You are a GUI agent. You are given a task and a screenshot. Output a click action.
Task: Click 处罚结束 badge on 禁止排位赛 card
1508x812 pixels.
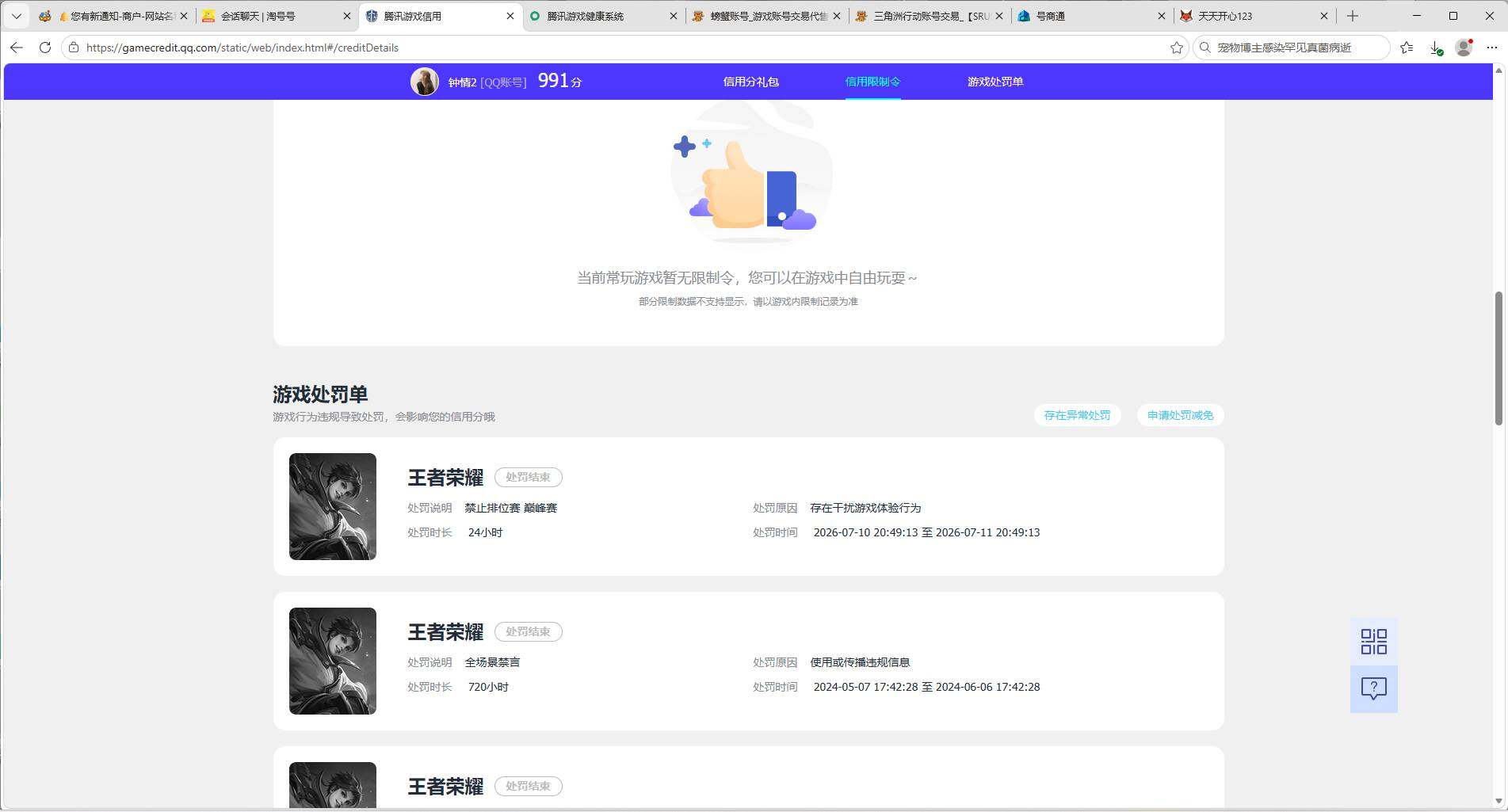coord(528,477)
